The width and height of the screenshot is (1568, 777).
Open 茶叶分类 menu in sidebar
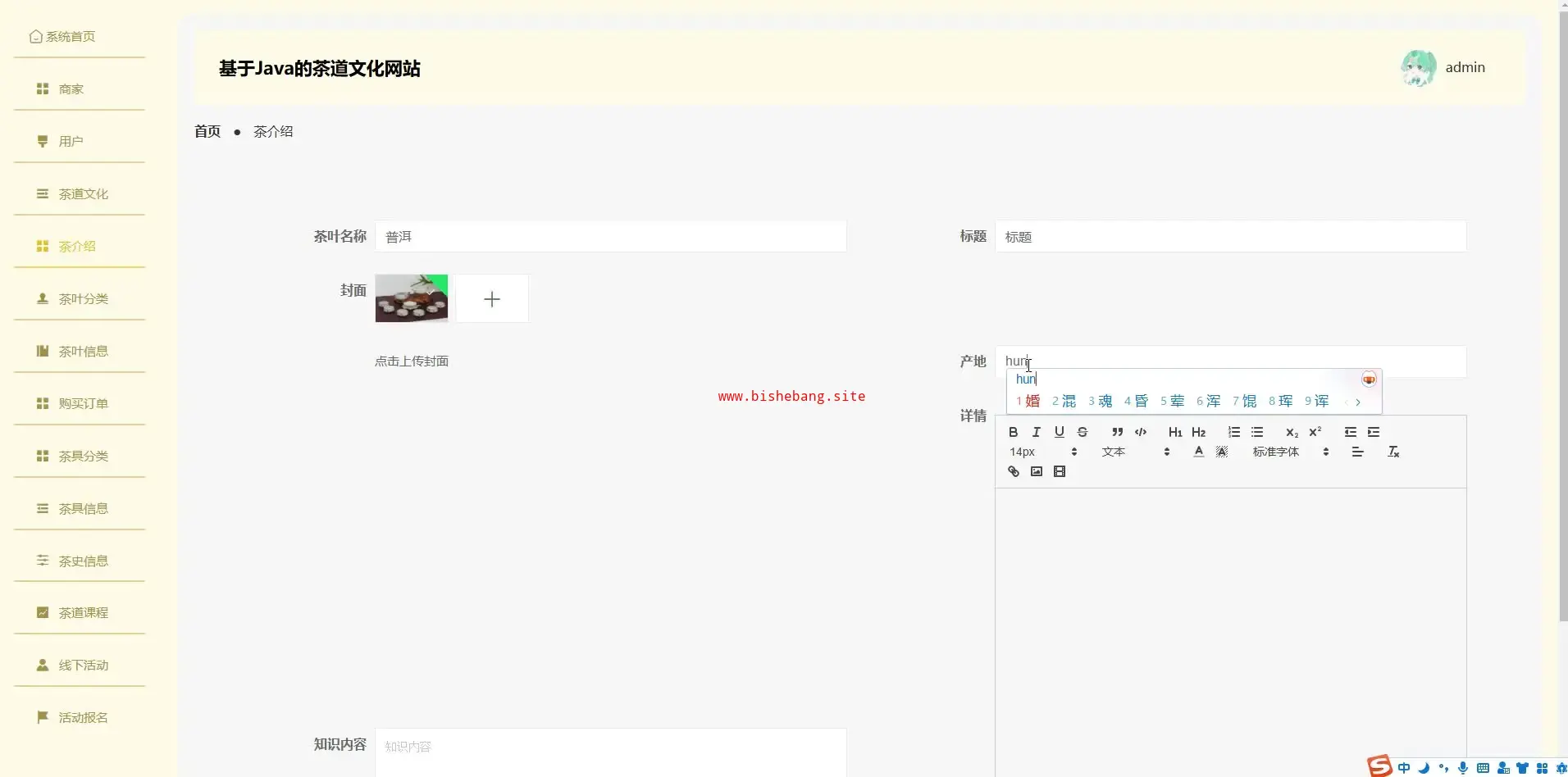[x=80, y=298]
